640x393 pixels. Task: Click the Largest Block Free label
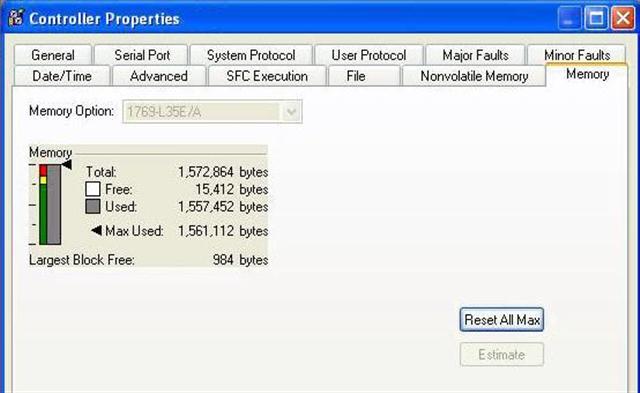[x=82, y=260]
